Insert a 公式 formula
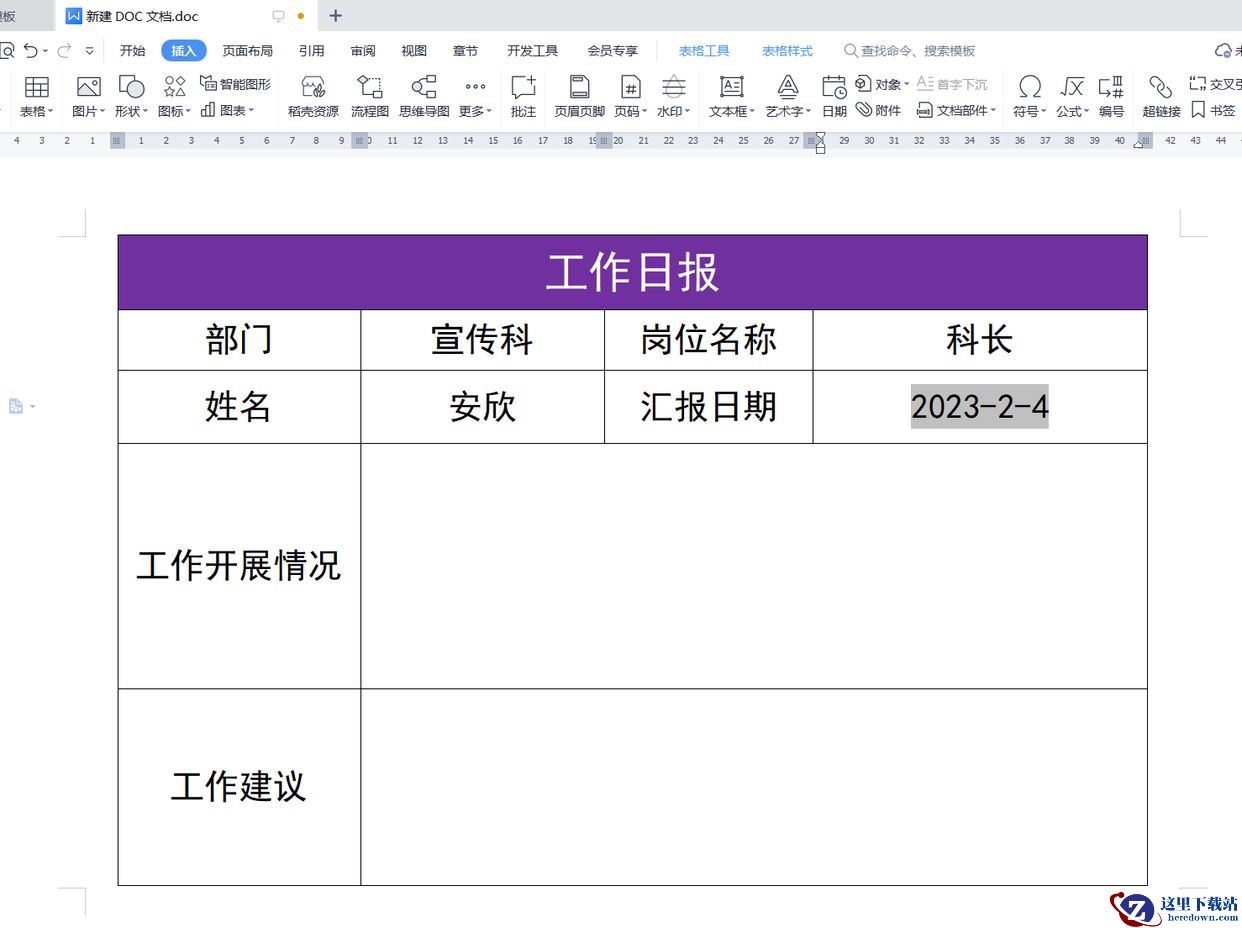 (1072, 96)
